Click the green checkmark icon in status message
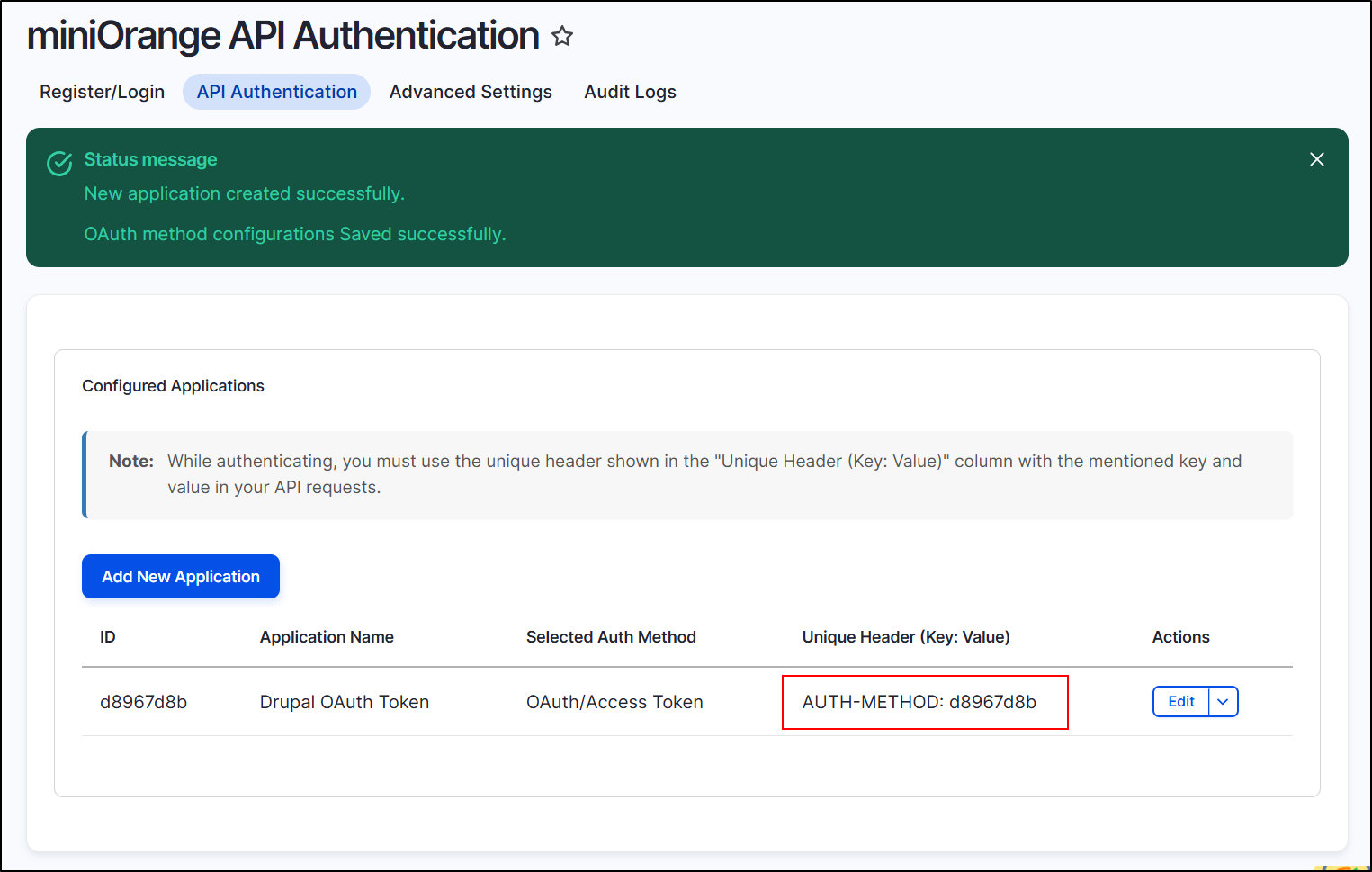Image resolution: width=1372 pixels, height=872 pixels. click(x=58, y=164)
